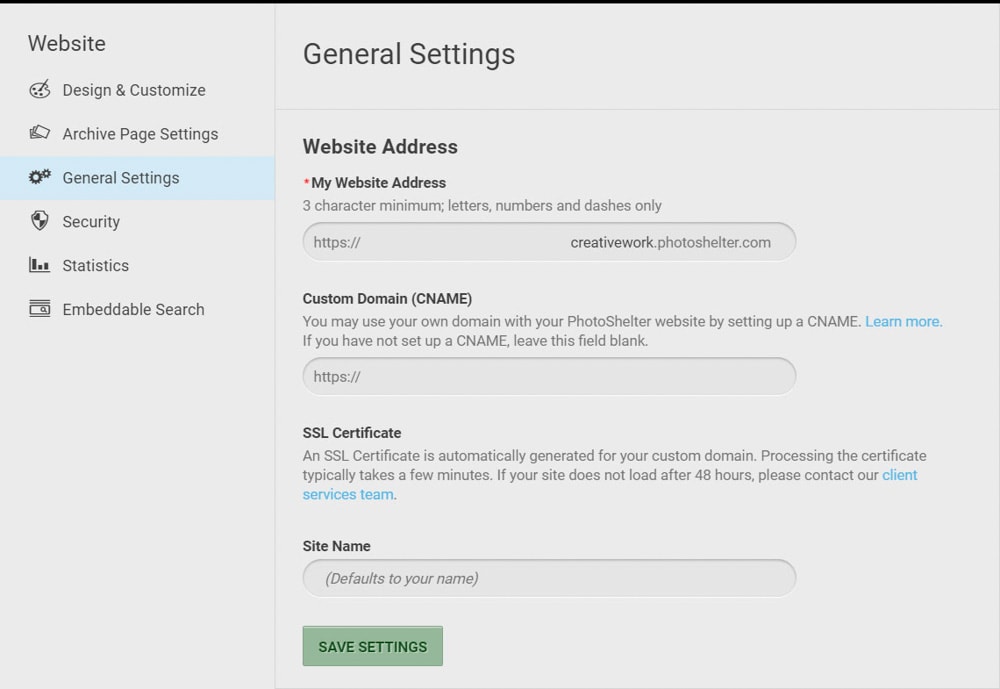Image resolution: width=1000 pixels, height=689 pixels.
Task: Click the Custom Domain CNAME input field
Action: pyautogui.click(x=549, y=376)
